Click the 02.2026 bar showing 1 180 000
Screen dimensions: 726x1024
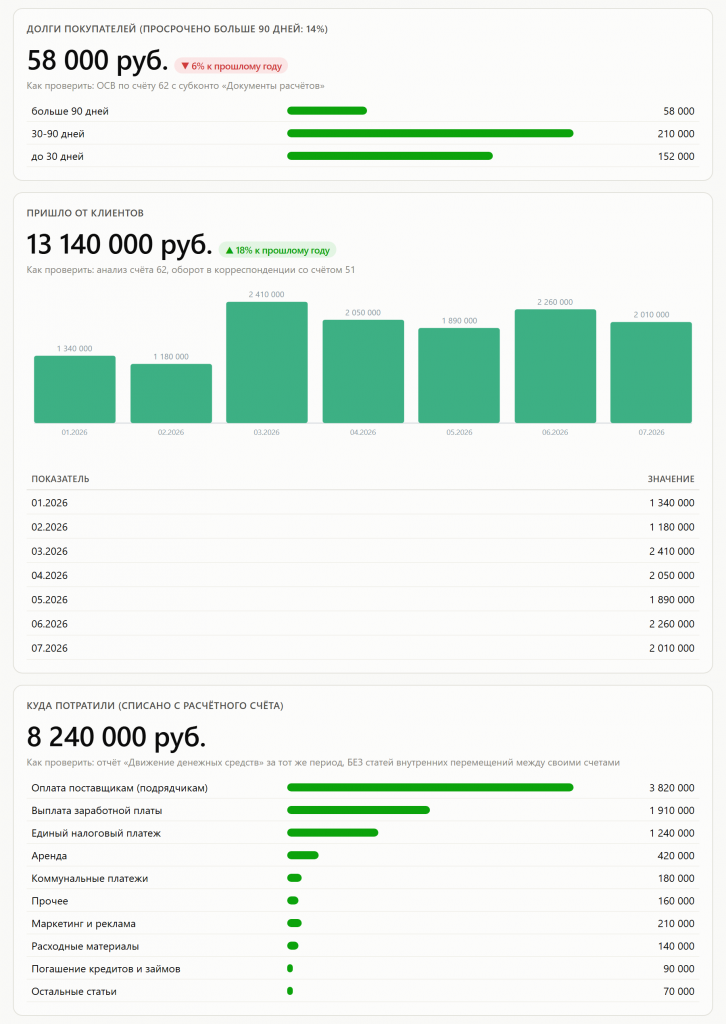point(171,393)
